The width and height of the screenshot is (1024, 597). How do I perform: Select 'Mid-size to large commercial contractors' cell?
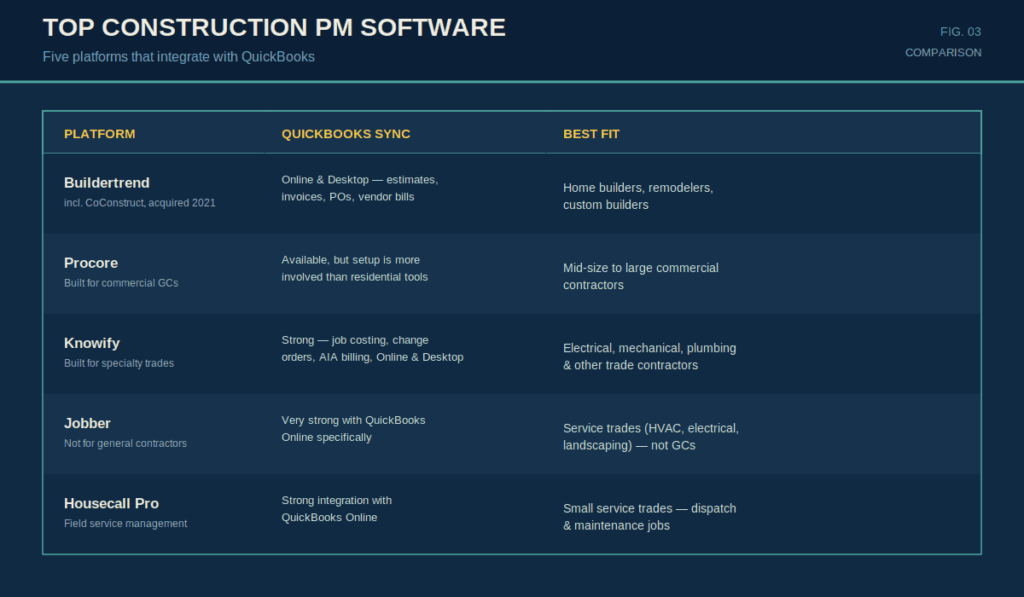[641, 276]
